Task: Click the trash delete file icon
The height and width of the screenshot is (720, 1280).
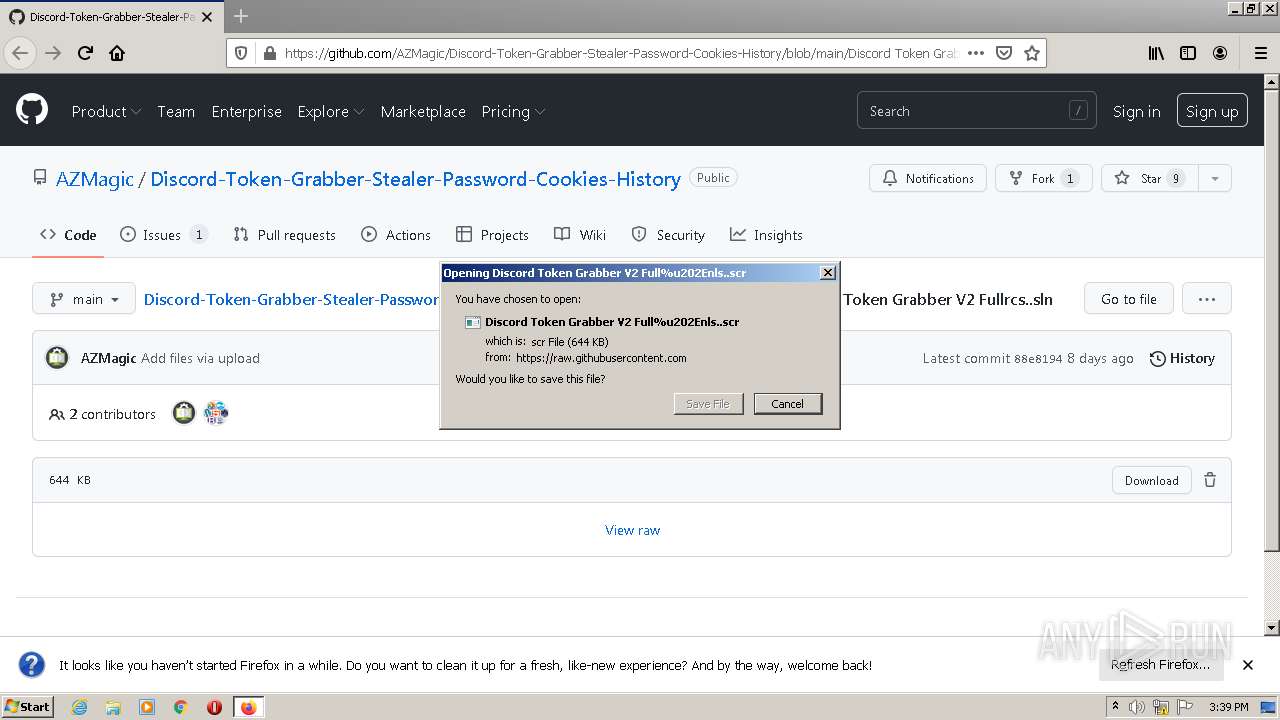Action: (1210, 480)
